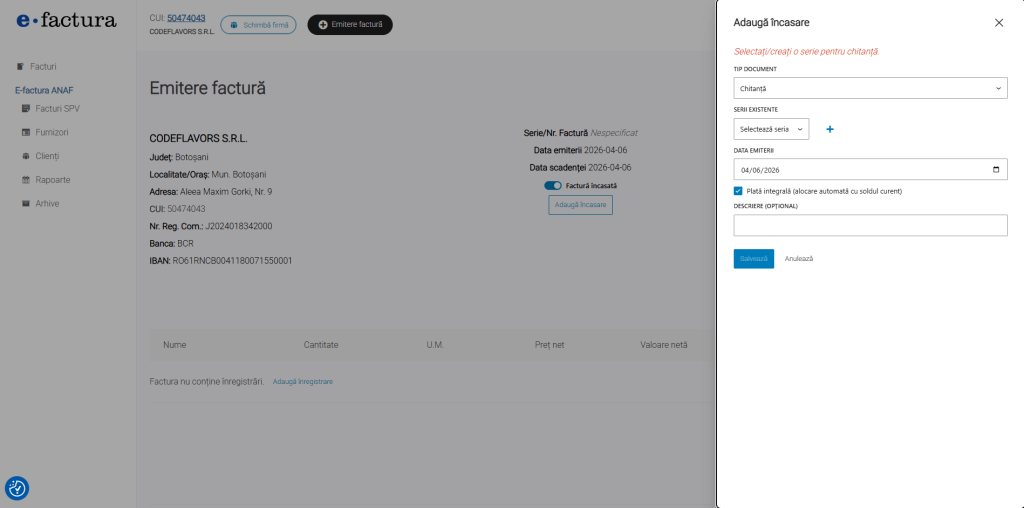
Task: Click the E-factura ANAF section heading
Action: [x=44, y=91]
